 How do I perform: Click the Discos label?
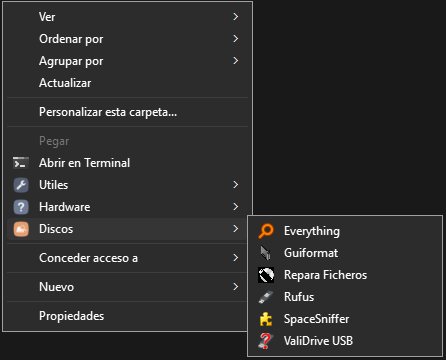(x=56, y=229)
